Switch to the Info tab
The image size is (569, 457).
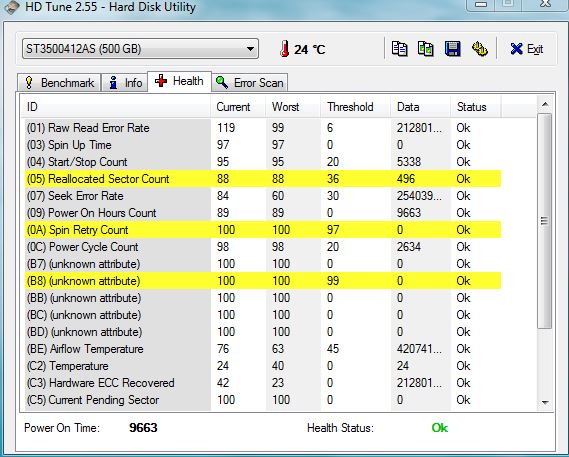[125, 83]
